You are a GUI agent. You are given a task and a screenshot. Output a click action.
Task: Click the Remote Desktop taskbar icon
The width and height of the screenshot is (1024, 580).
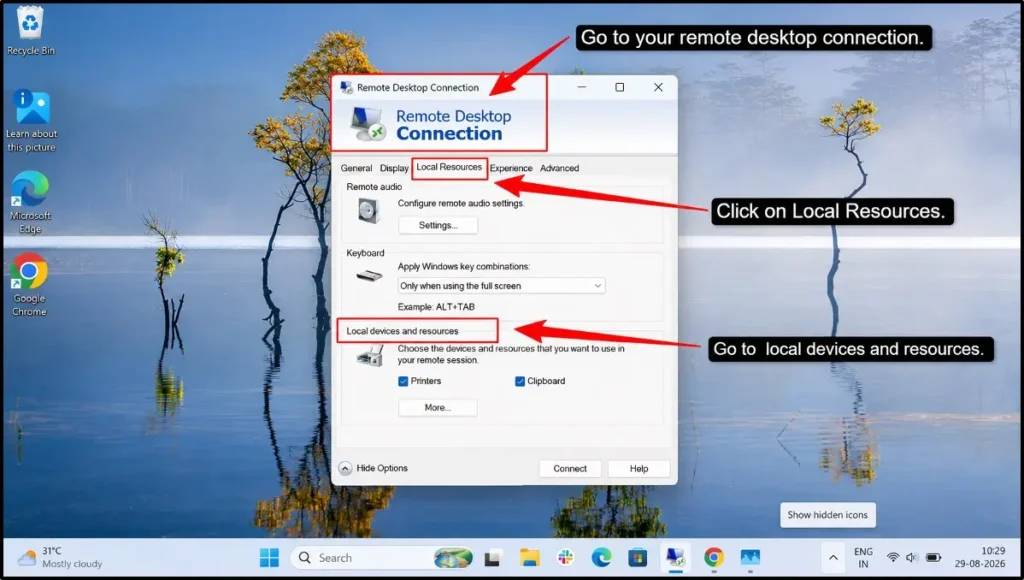point(675,558)
